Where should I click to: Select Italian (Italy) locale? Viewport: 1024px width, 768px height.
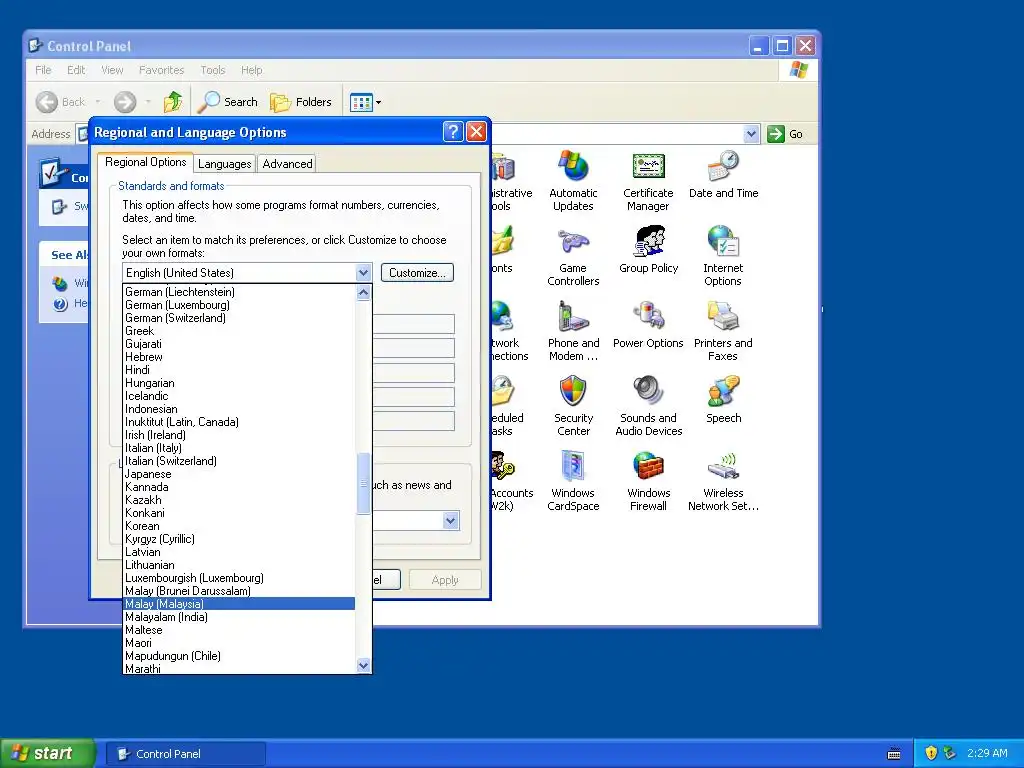pos(239,448)
